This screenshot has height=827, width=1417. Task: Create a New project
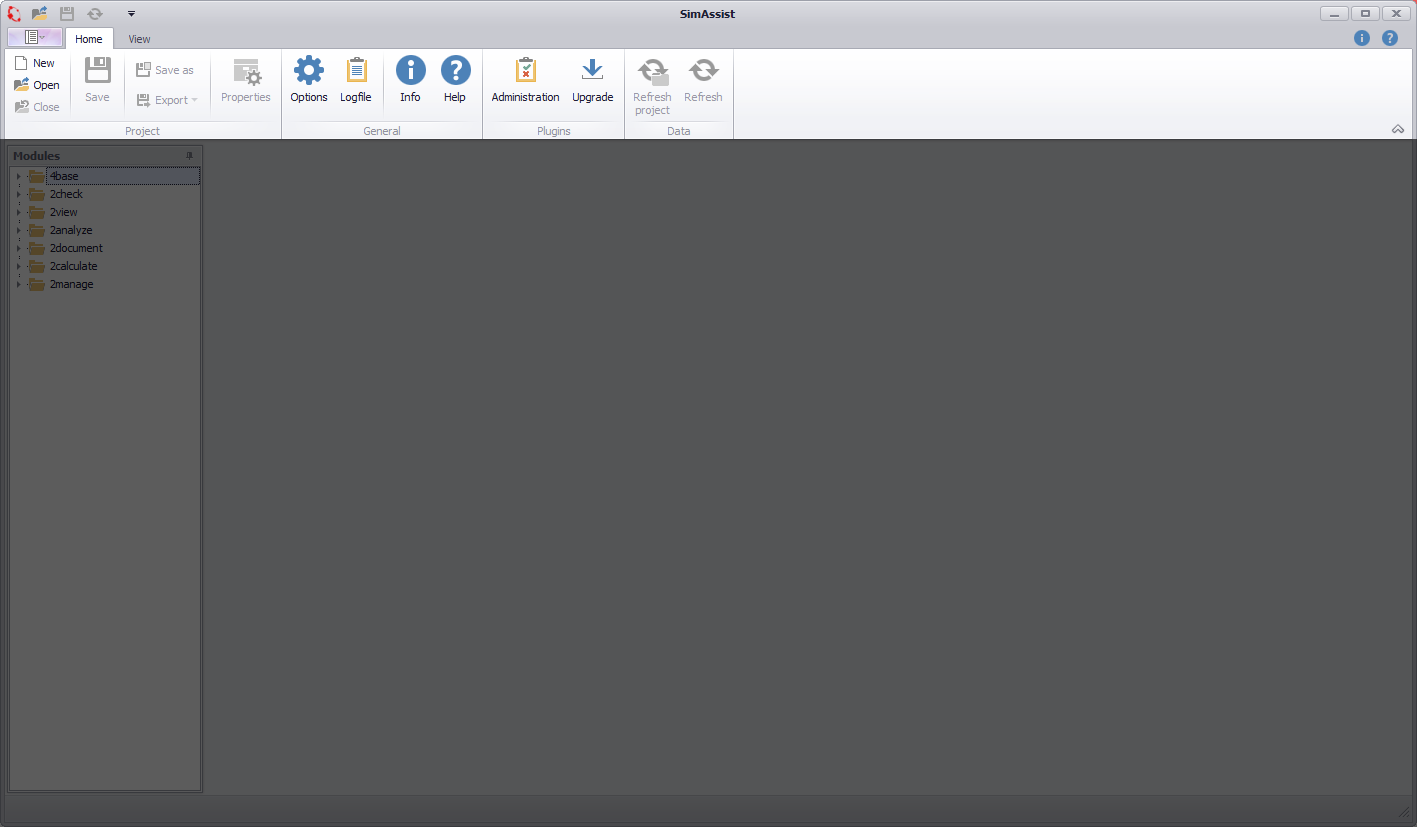tap(35, 63)
